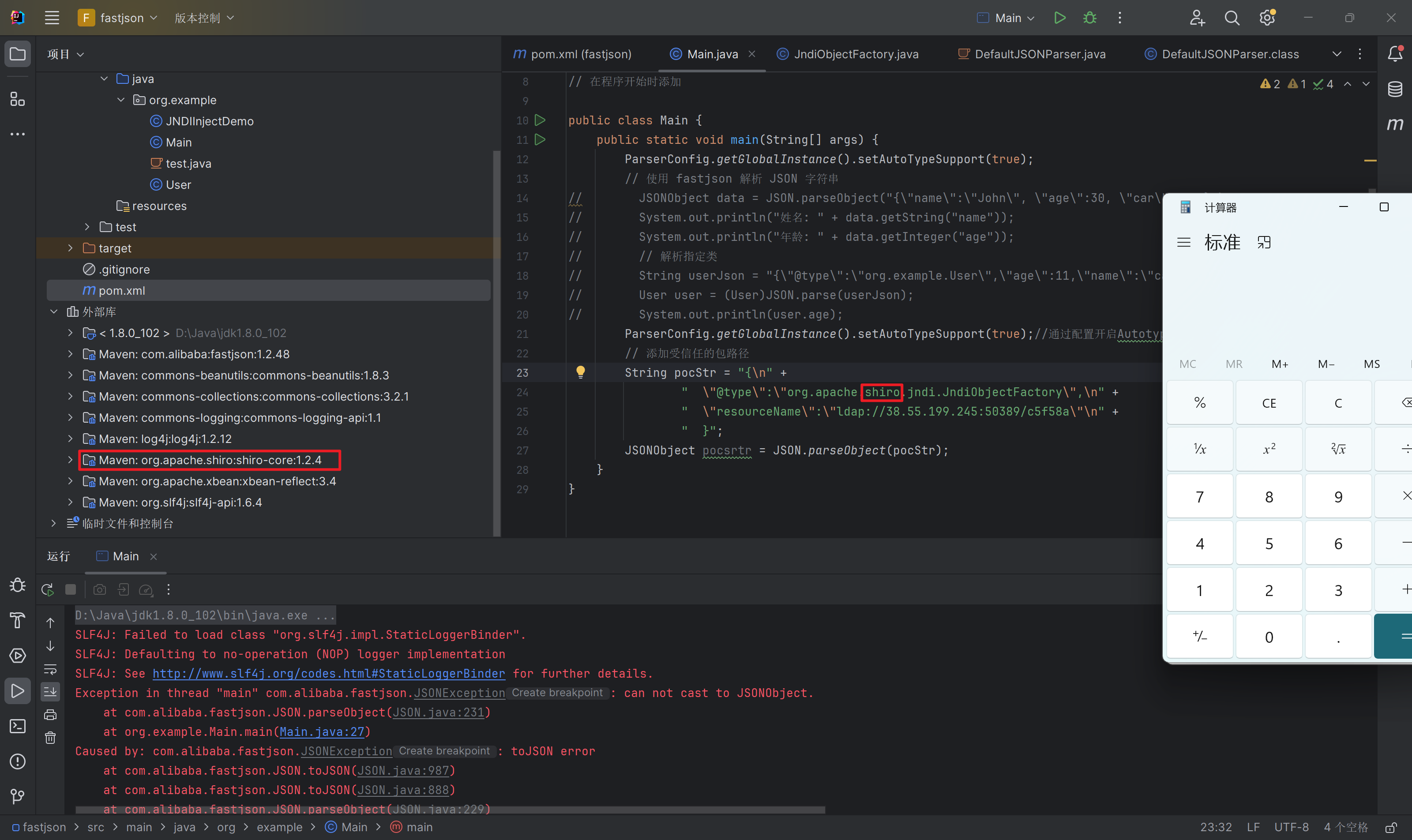Open the Database tool window icon
This screenshot has width=1412, height=840.
1394,89
